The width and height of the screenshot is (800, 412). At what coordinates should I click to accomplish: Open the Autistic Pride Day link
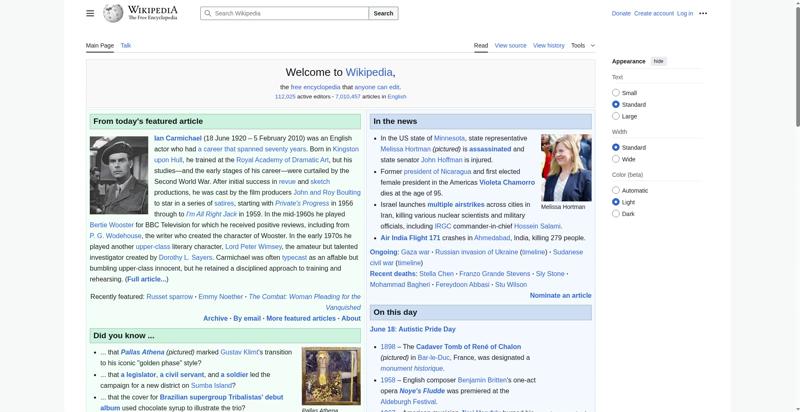click(x=427, y=329)
